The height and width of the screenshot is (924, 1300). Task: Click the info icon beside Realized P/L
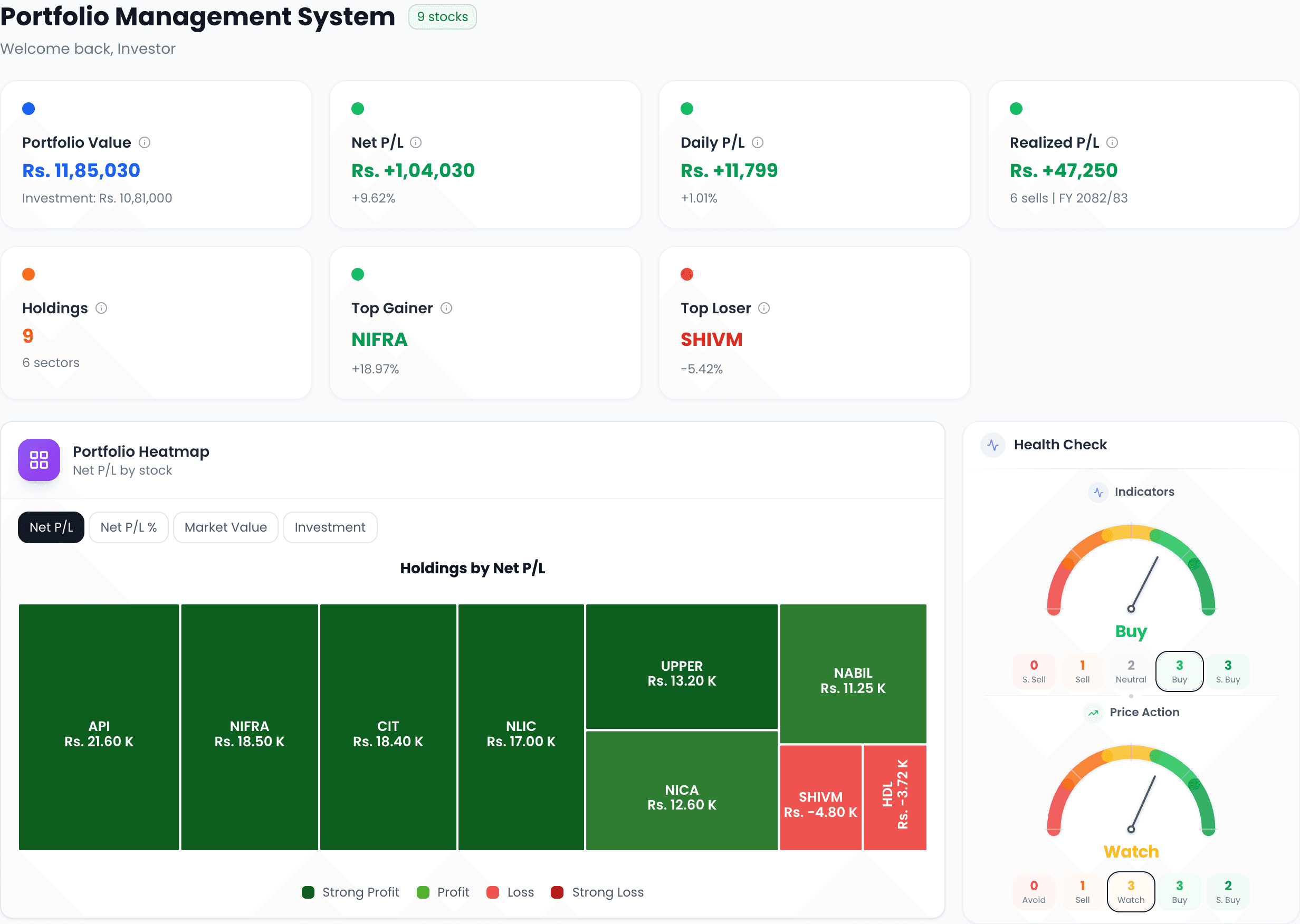[1112, 142]
